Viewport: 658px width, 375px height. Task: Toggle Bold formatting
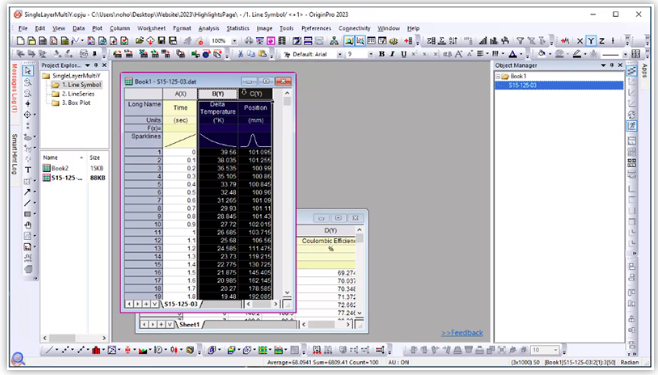[381, 54]
